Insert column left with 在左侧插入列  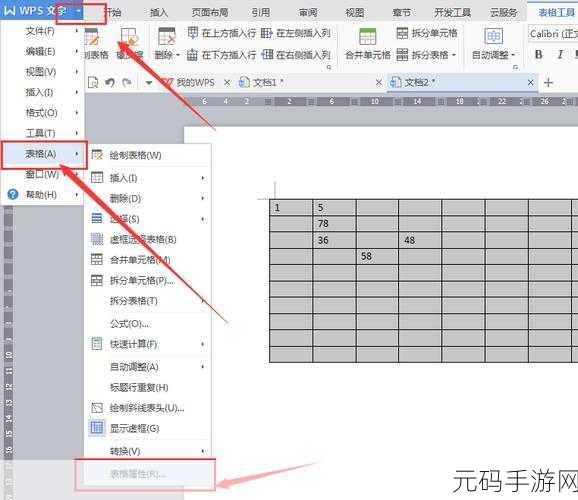pos(296,33)
